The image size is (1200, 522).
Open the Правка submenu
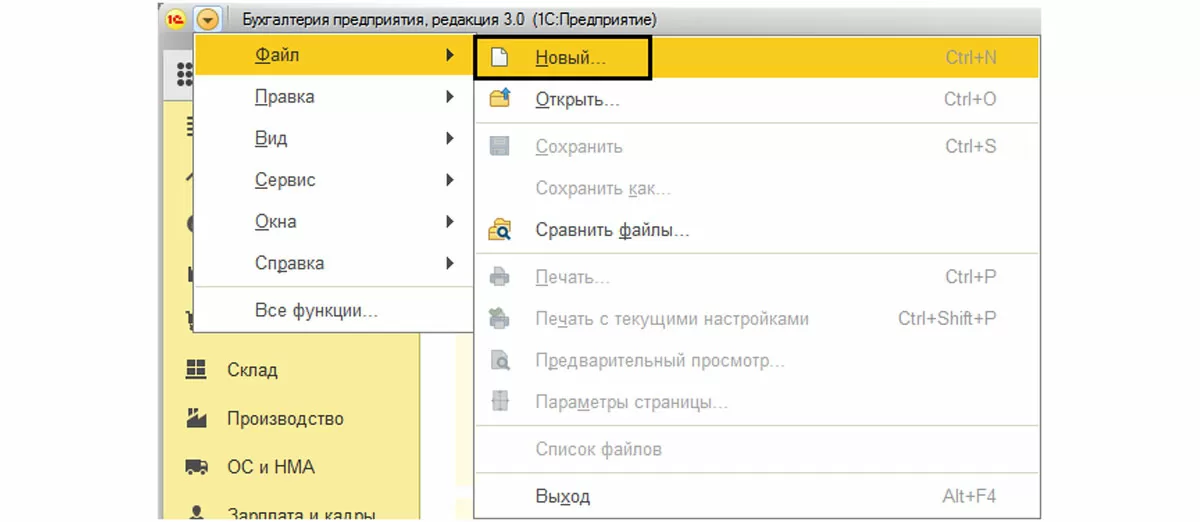[333, 97]
